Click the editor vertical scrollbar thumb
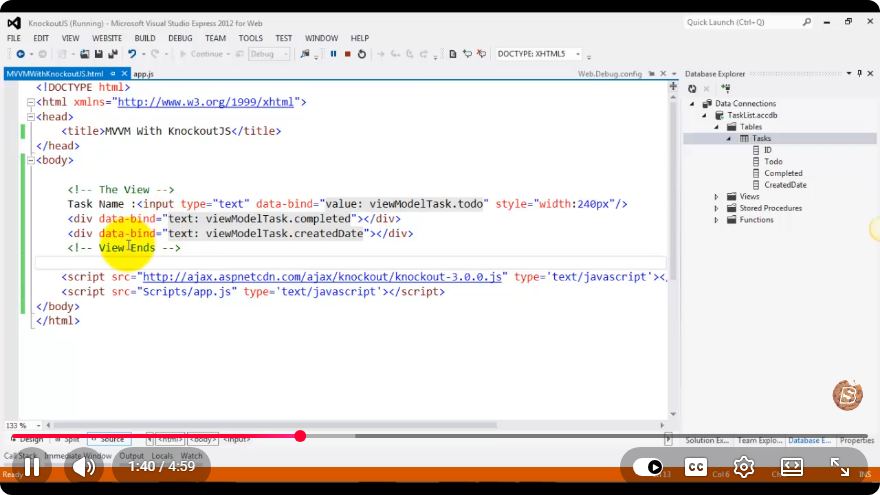The image size is (880, 495). [x=673, y=190]
